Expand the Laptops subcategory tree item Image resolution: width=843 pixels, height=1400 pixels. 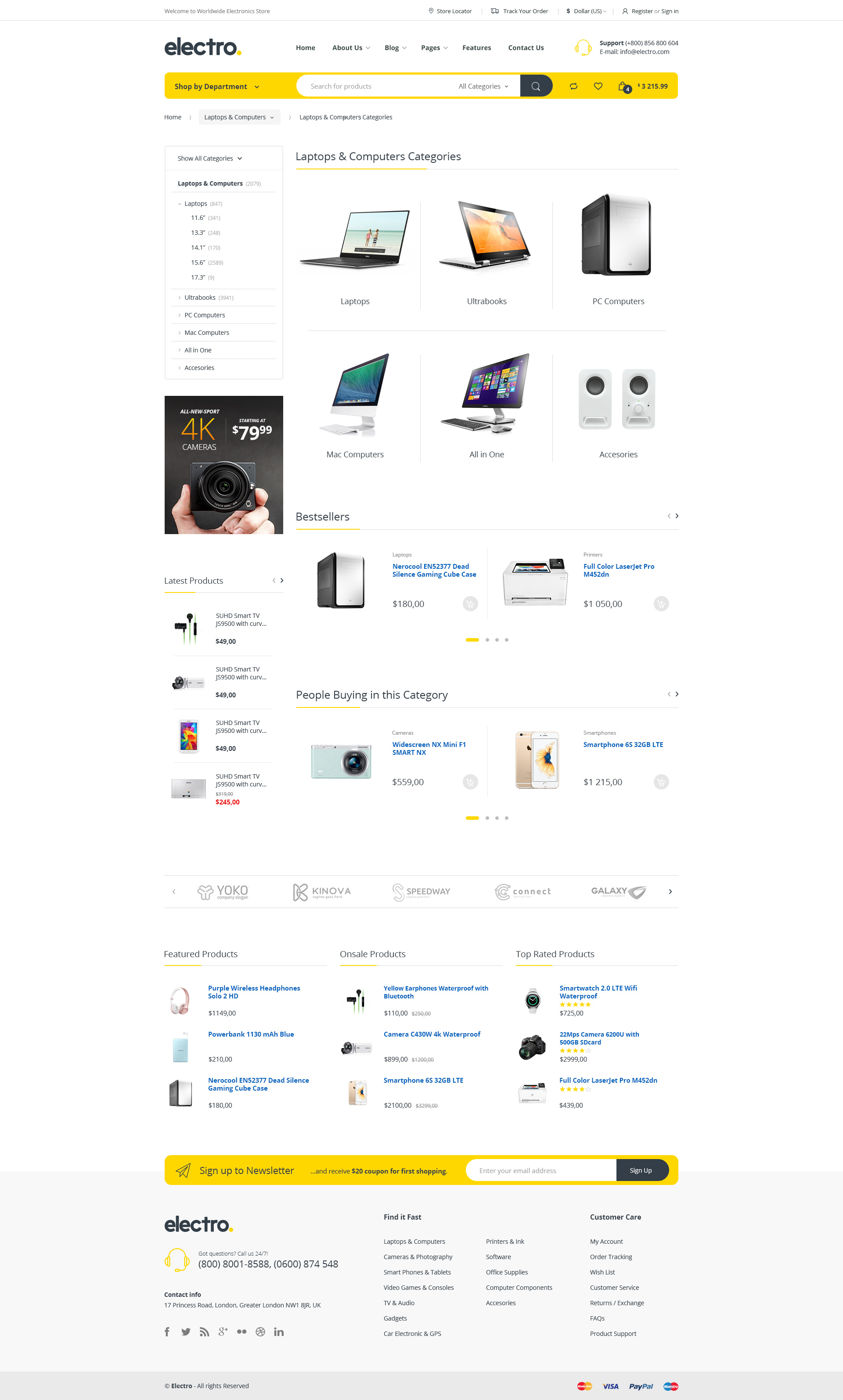(180, 204)
